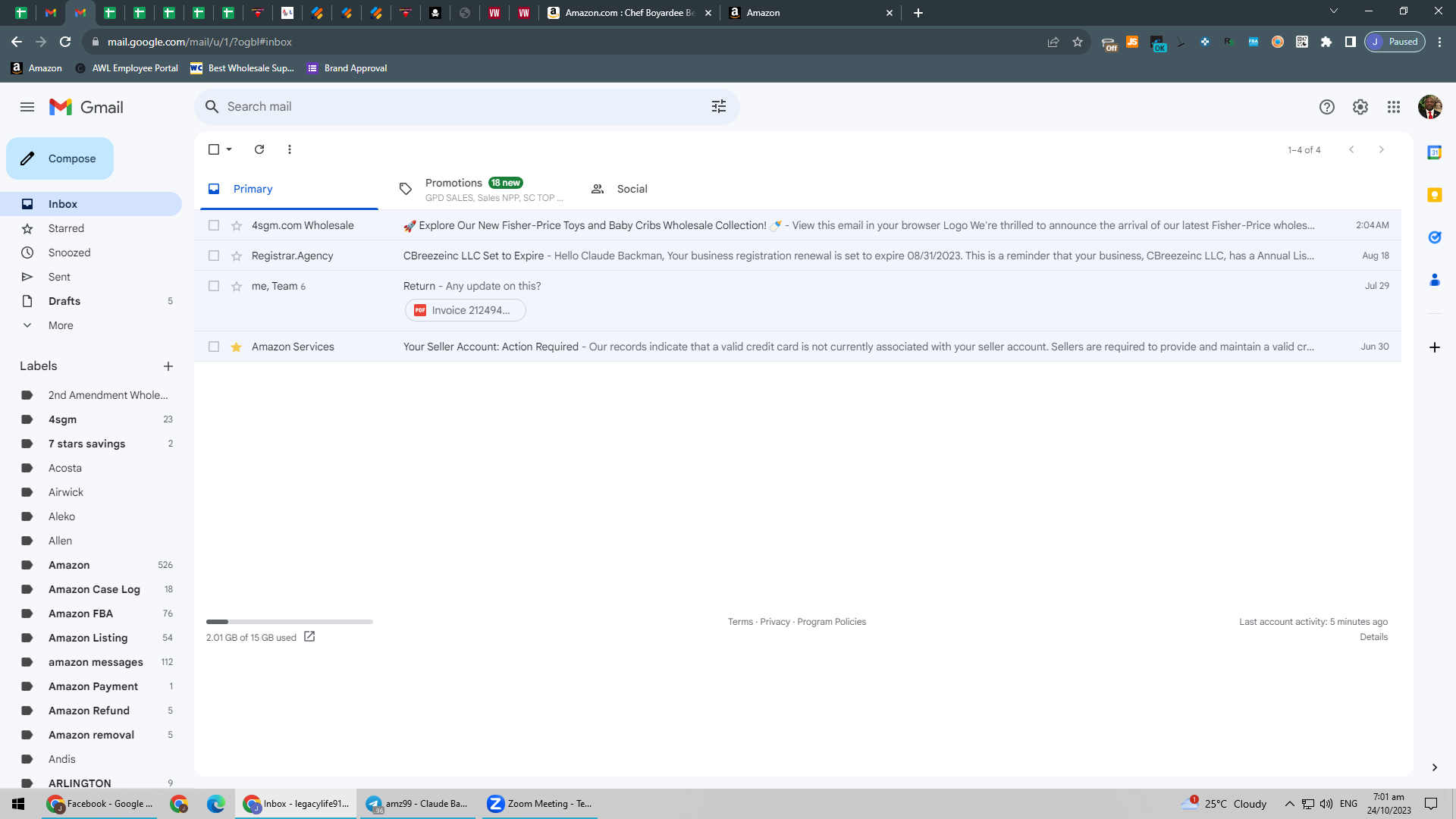This screenshot has height=819, width=1456.
Task: Open Program Policies link
Action: (x=831, y=622)
